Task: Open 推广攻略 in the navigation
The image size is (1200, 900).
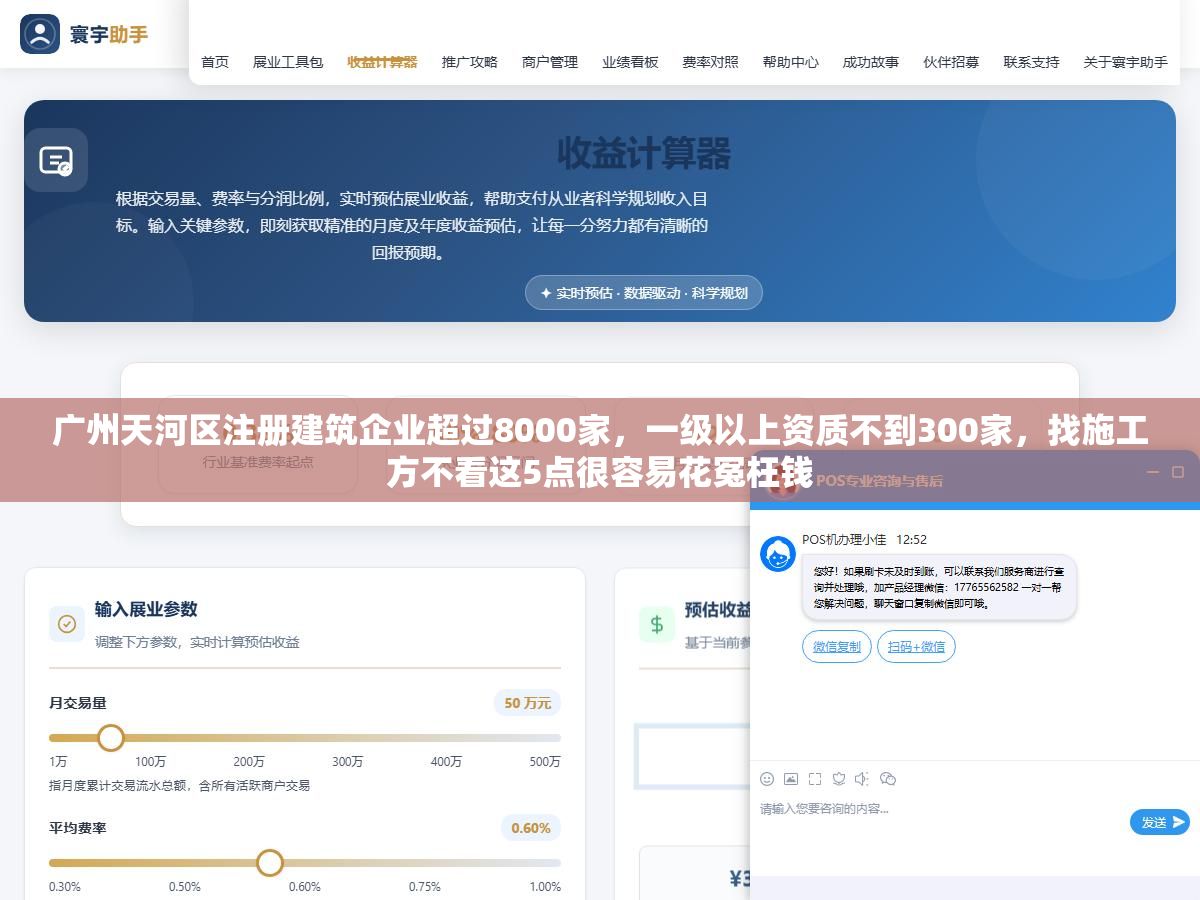Action: pos(470,62)
